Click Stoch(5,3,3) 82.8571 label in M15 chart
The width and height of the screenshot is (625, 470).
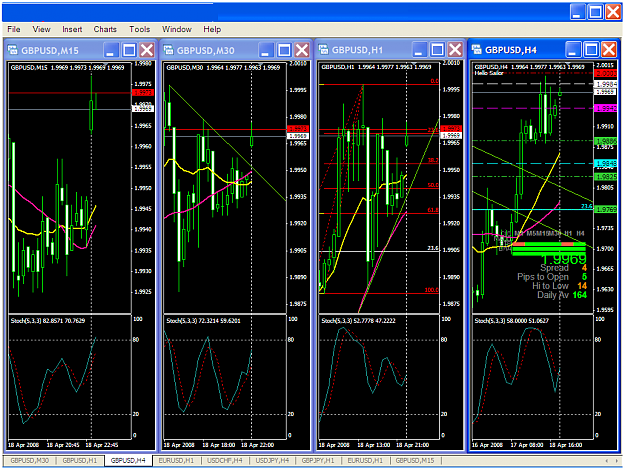[48, 321]
